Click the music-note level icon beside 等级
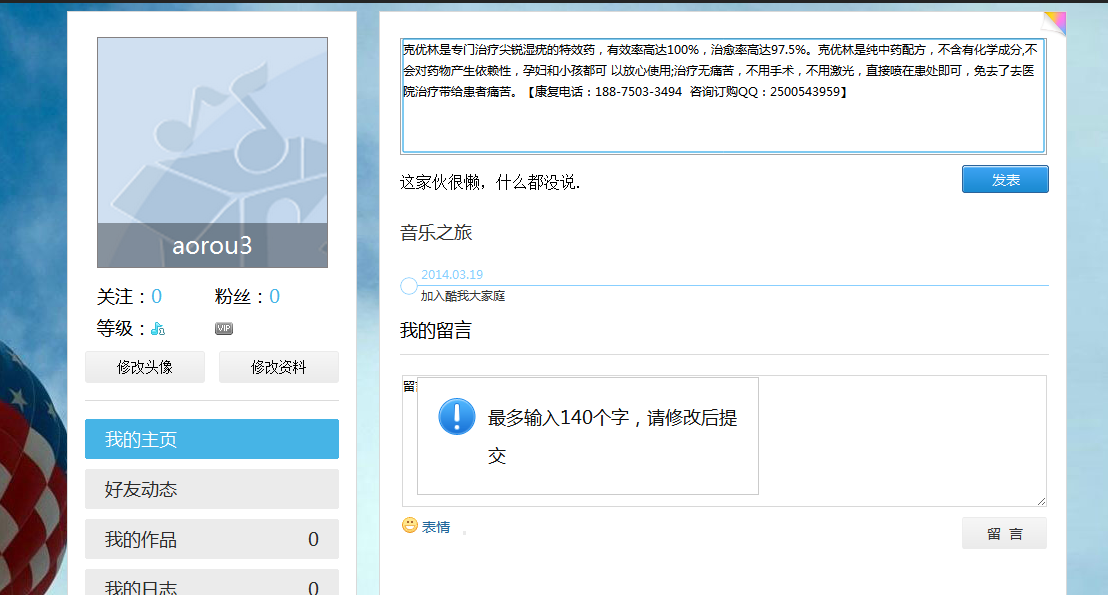Image resolution: width=1108 pixels, height=595 pixels. 157,327
